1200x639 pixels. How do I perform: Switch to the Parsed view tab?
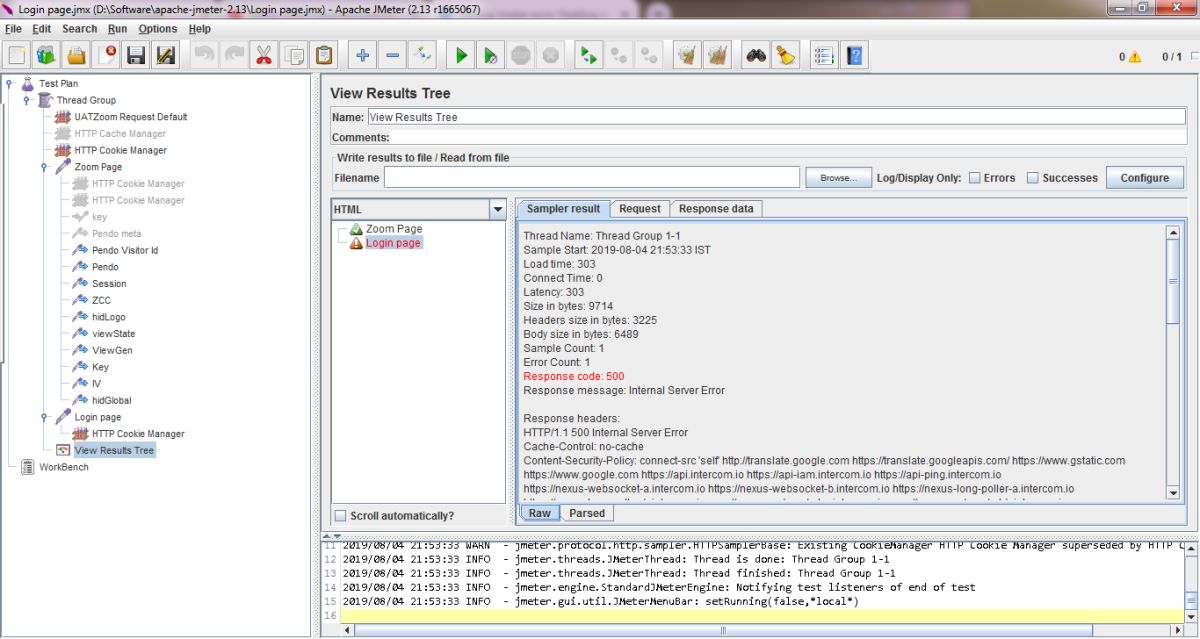click(587, 513)
